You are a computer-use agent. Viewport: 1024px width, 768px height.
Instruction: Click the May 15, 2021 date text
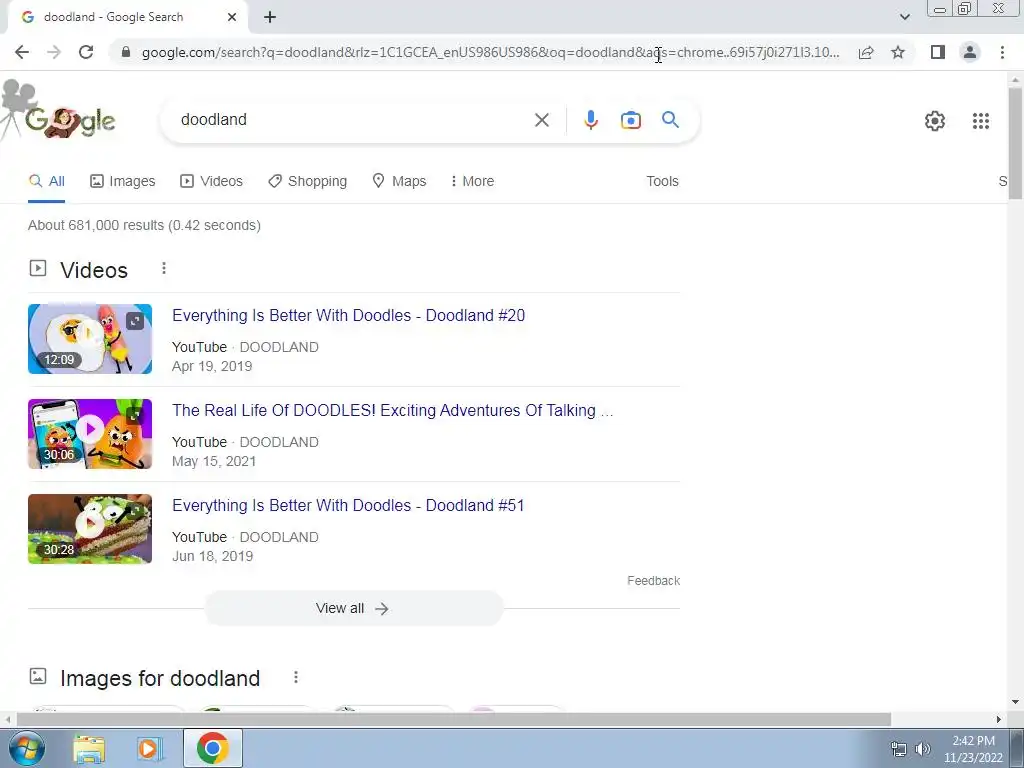pos(214,461)
